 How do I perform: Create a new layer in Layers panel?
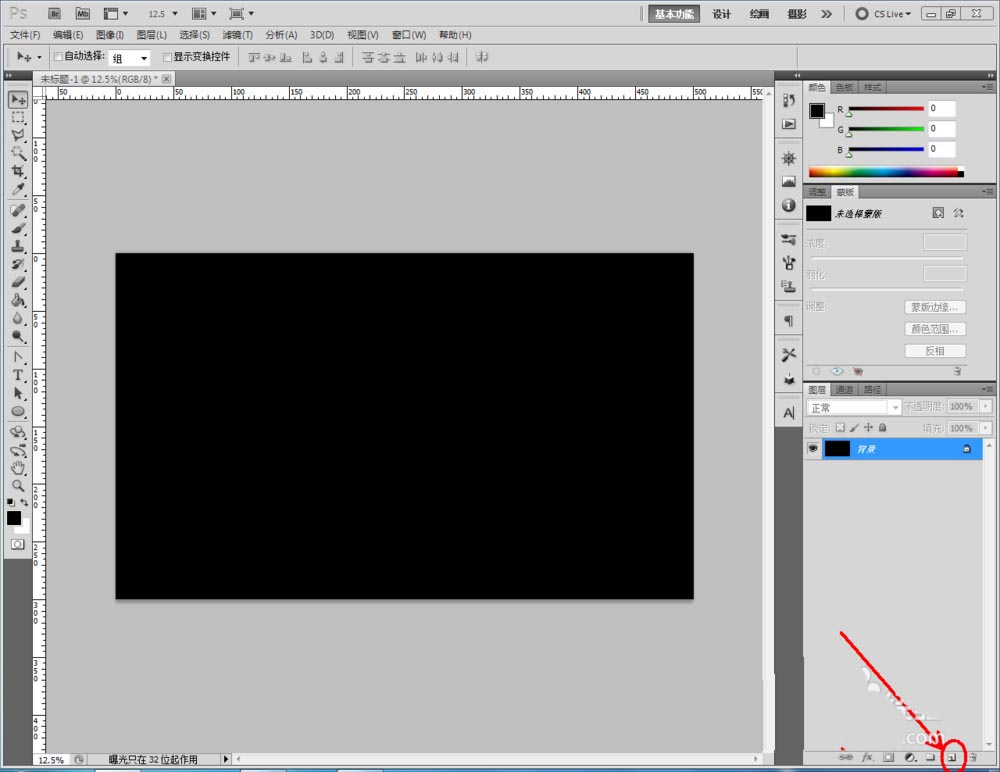point(952,757)
